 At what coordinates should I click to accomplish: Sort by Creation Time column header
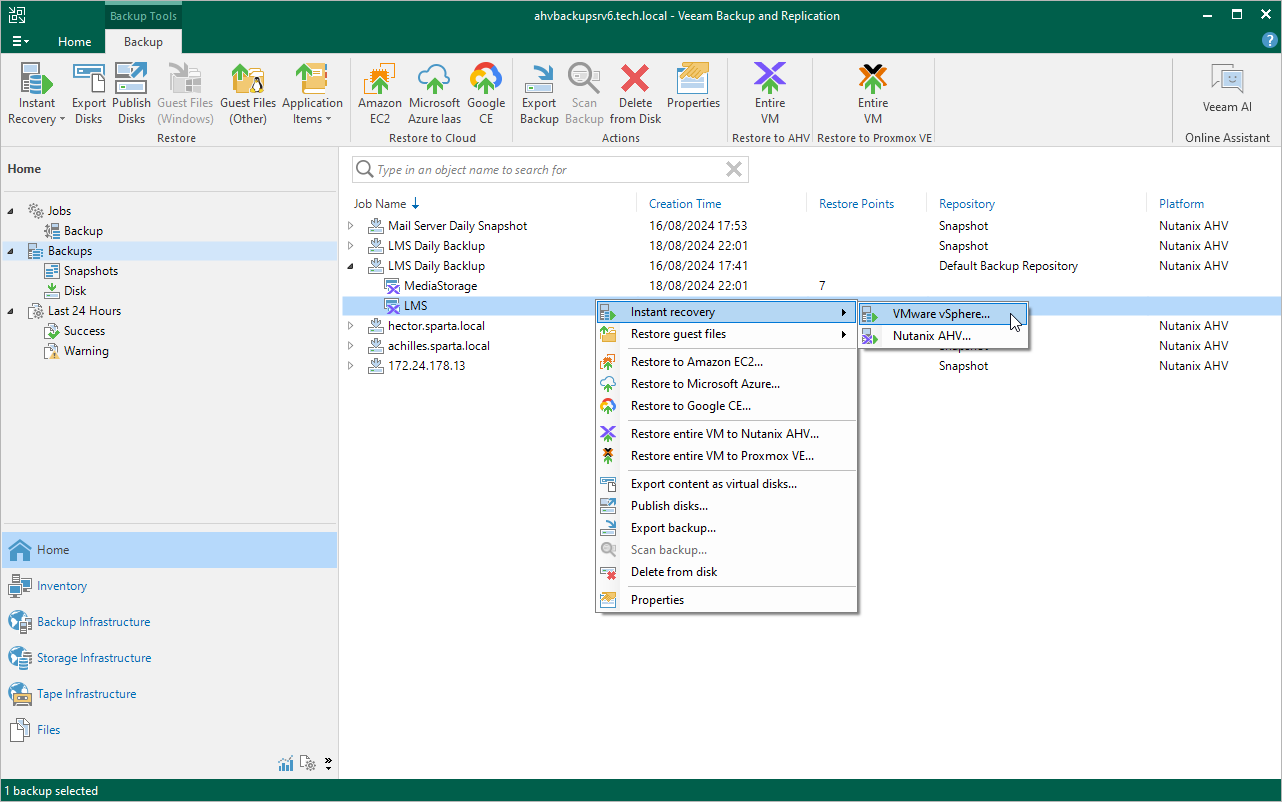tap(685, 204)
